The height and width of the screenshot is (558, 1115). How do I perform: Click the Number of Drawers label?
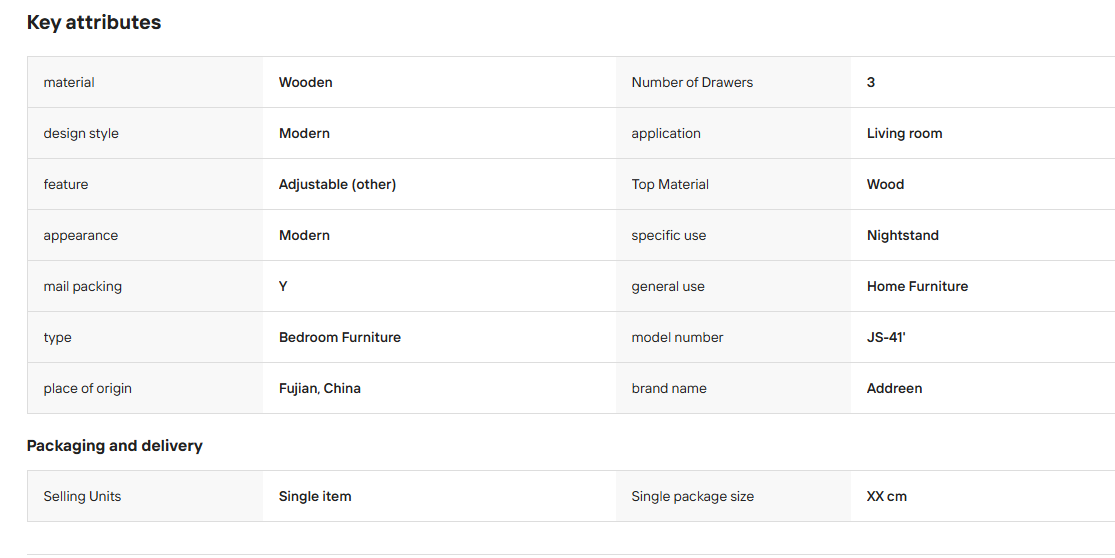point(692,82)
